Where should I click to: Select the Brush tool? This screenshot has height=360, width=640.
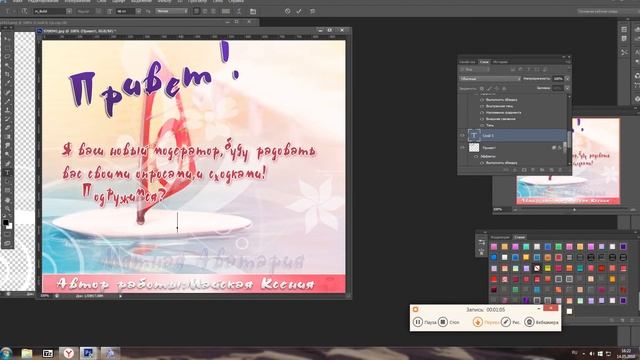pos(7,100)
